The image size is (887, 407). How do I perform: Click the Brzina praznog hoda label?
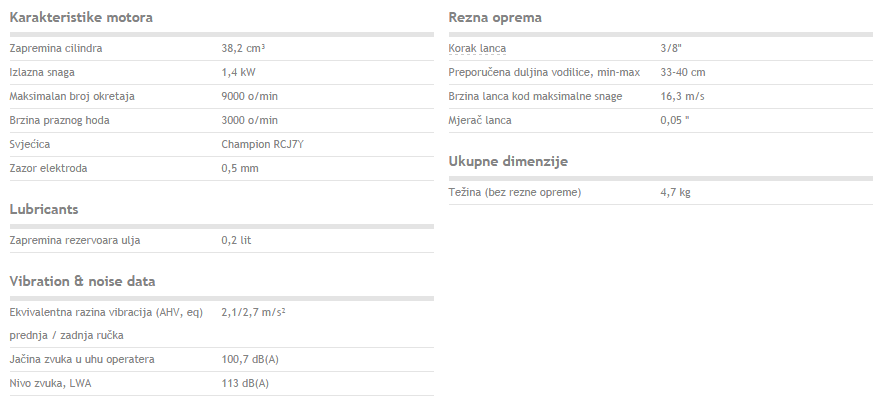(x=59, y=121)
